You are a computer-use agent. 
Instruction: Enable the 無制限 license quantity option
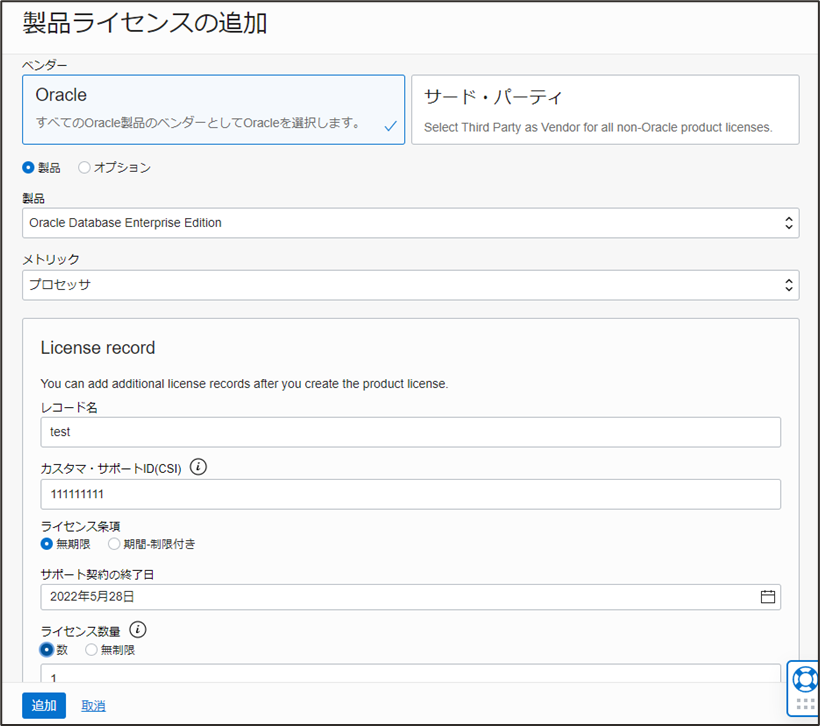coord(91,649)
